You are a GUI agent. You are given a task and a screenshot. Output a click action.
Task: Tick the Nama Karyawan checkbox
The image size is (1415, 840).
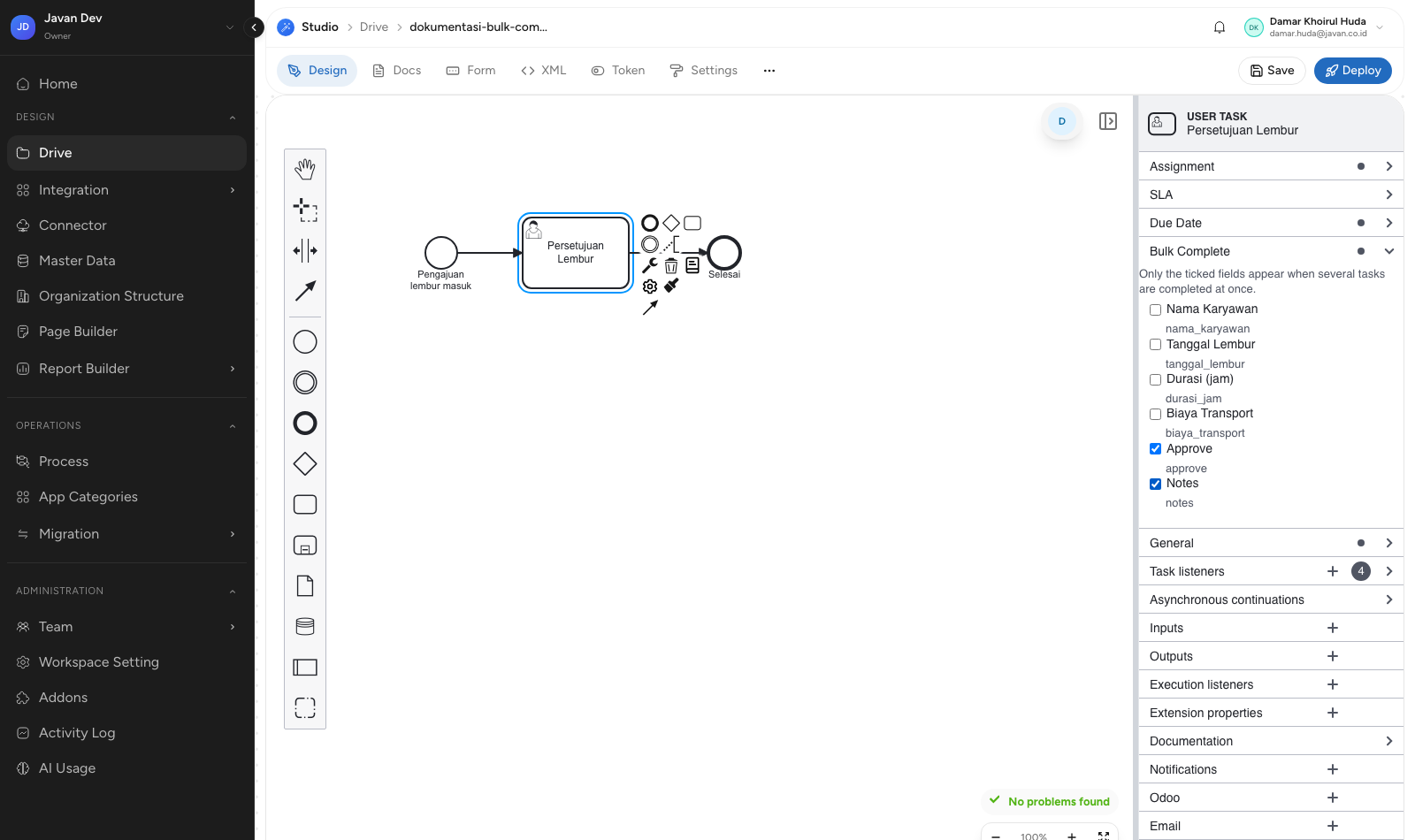tap(1155, 309)
